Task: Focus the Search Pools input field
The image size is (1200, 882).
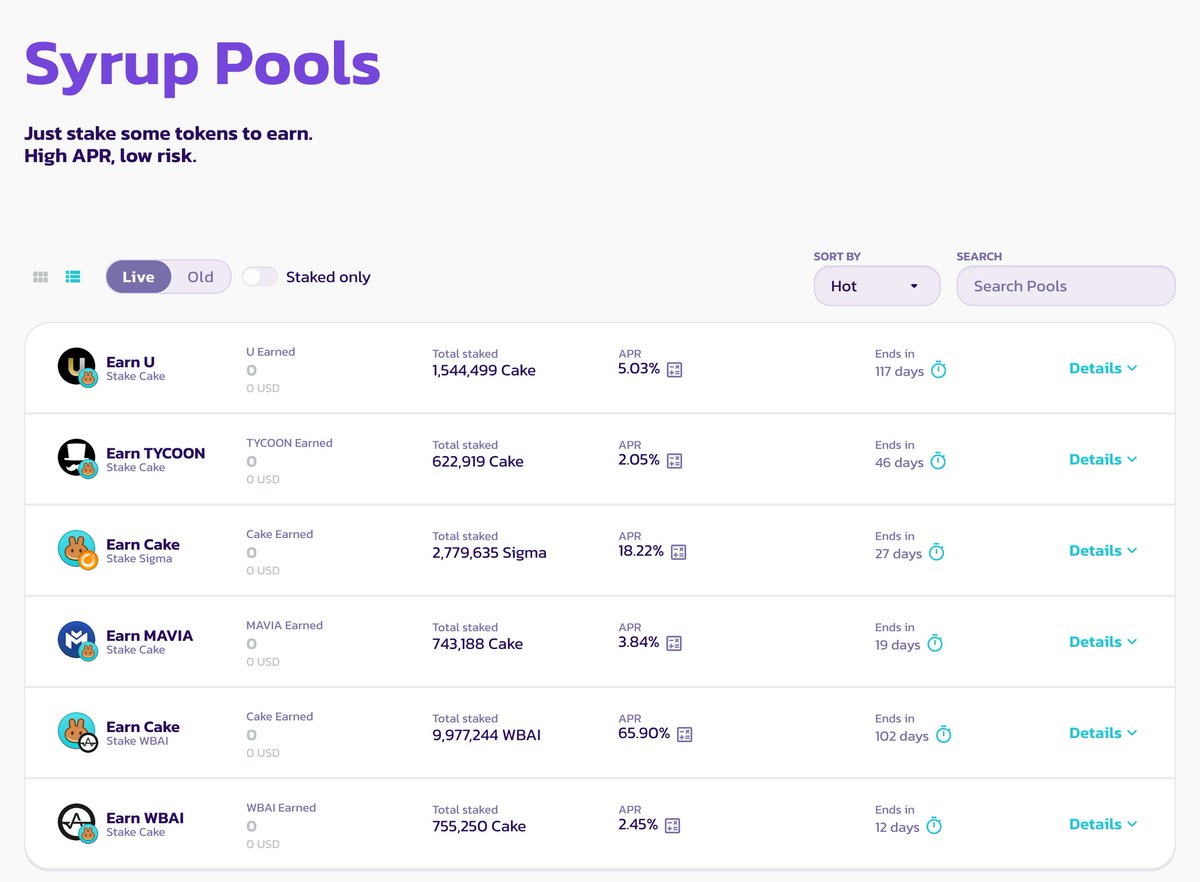Action: pyautogui.click(x=1065, y=286)
